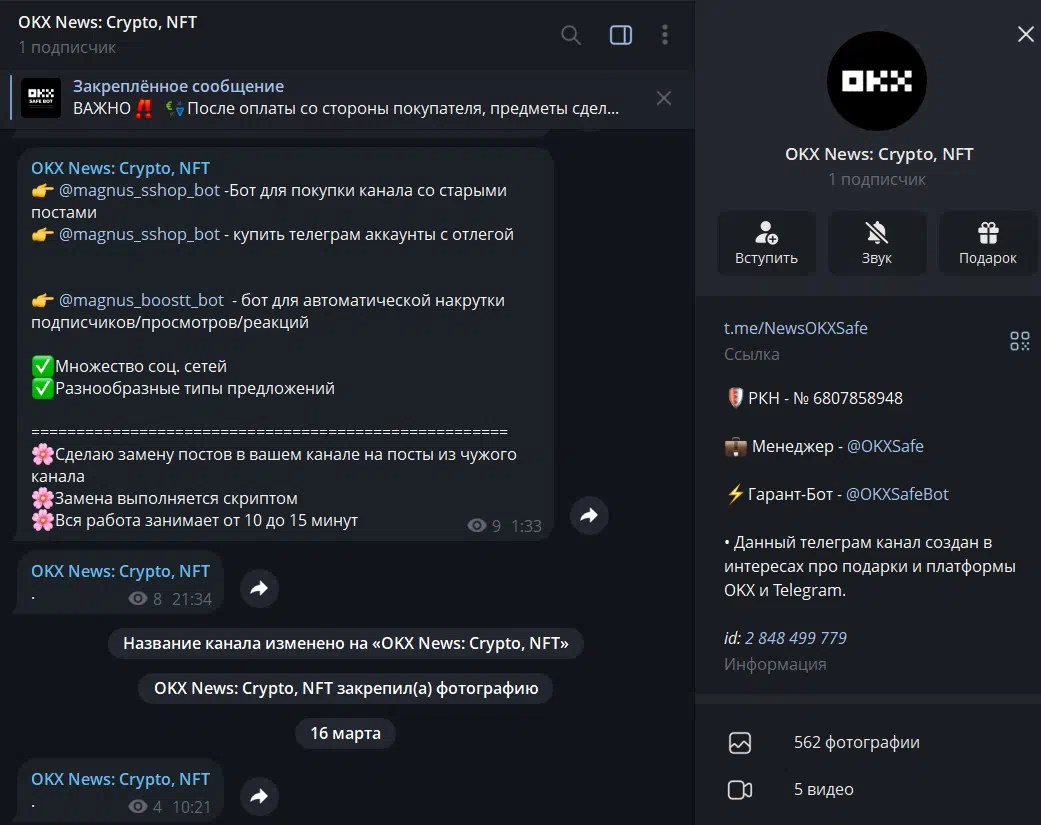This screenshot has height=825, width=1041.
Task: Open search in the channel header
Action: (571, 35)
